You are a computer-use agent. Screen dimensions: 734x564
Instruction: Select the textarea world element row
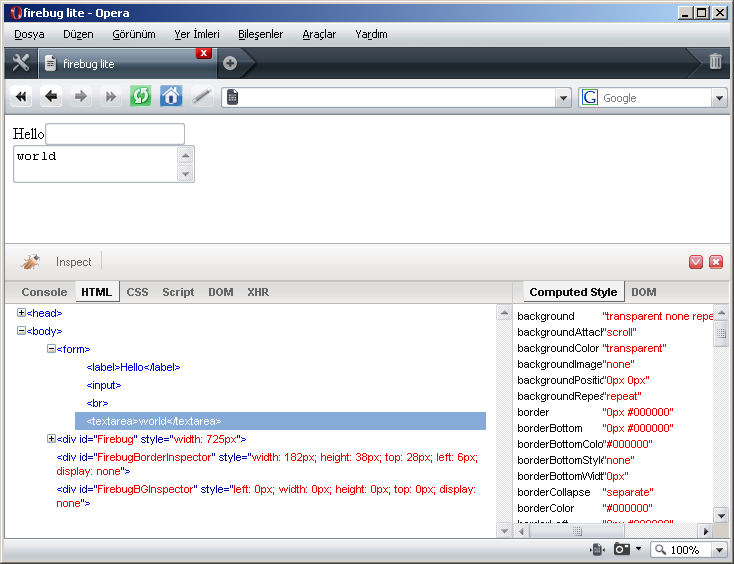tap(280, 421)
